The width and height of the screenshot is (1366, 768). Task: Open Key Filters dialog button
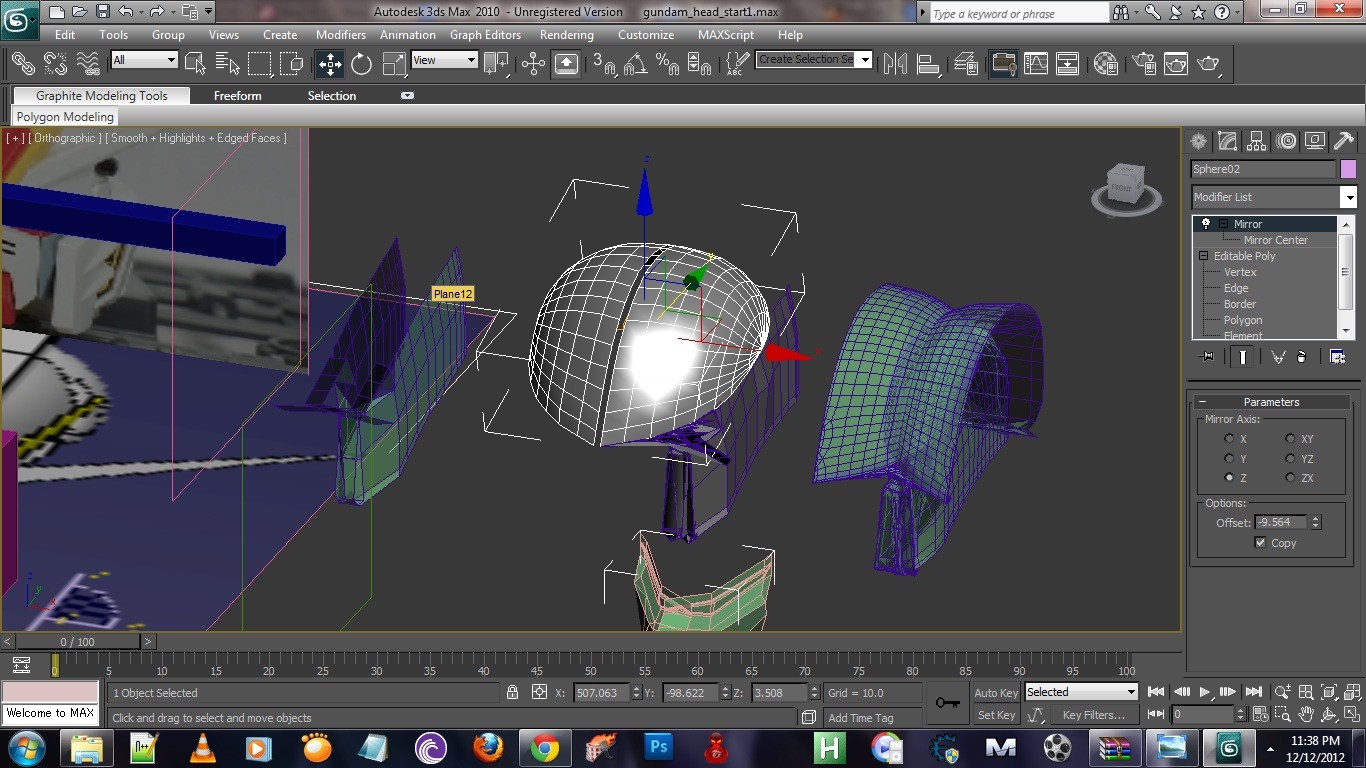1094,715
